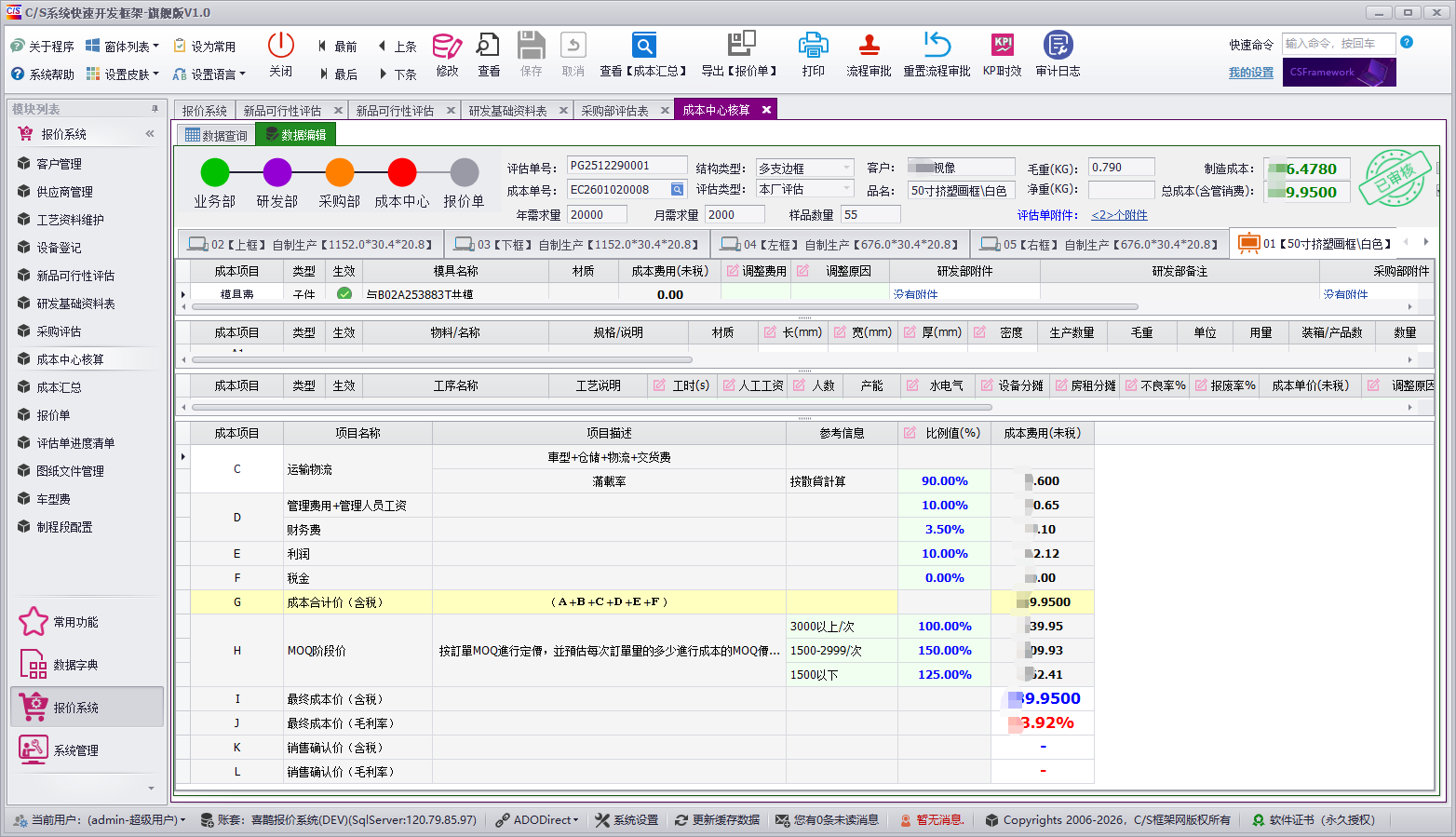
Task: Go to 下条 next record
Action: point(397,74)
